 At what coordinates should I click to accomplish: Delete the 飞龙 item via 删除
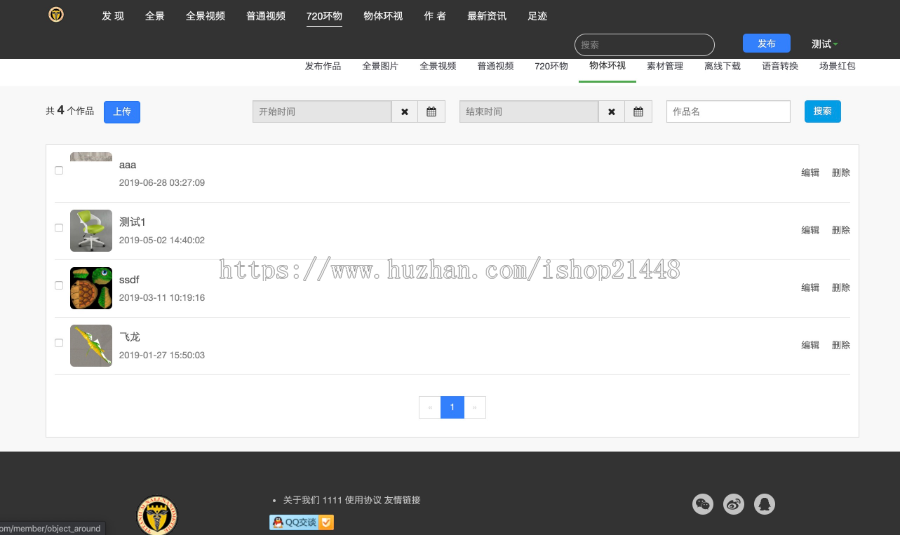[841, 345]
